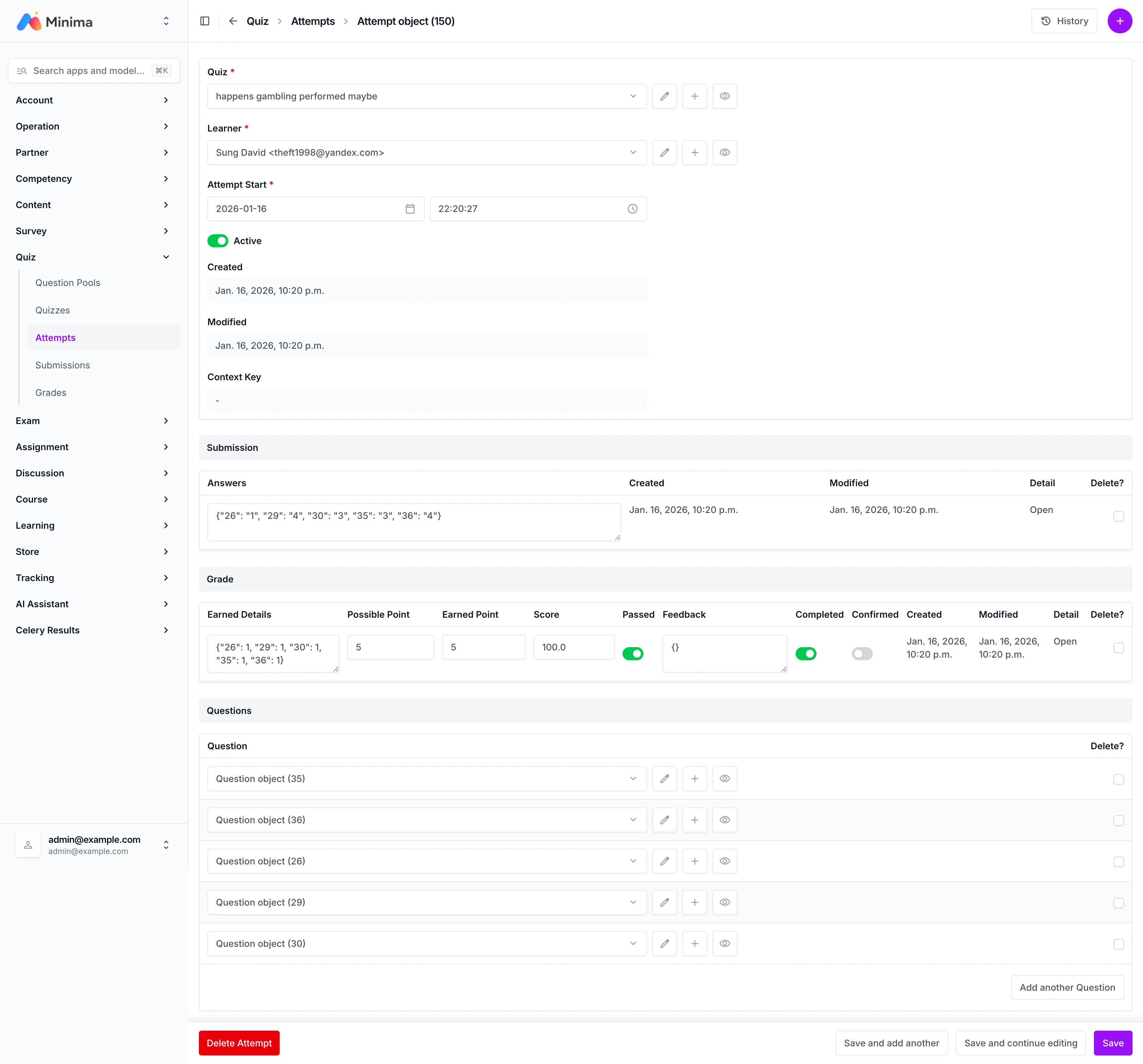
Task: Click Save and continue editing
Action: [1021, 1043]
